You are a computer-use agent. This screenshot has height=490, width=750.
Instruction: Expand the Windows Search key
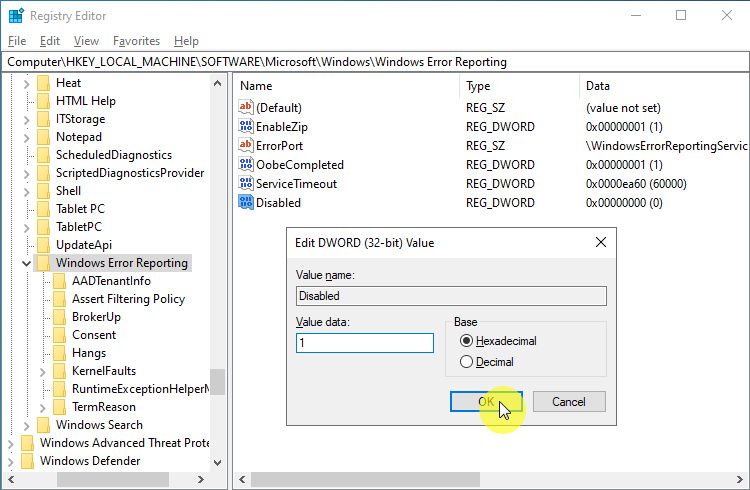point(26,425)
